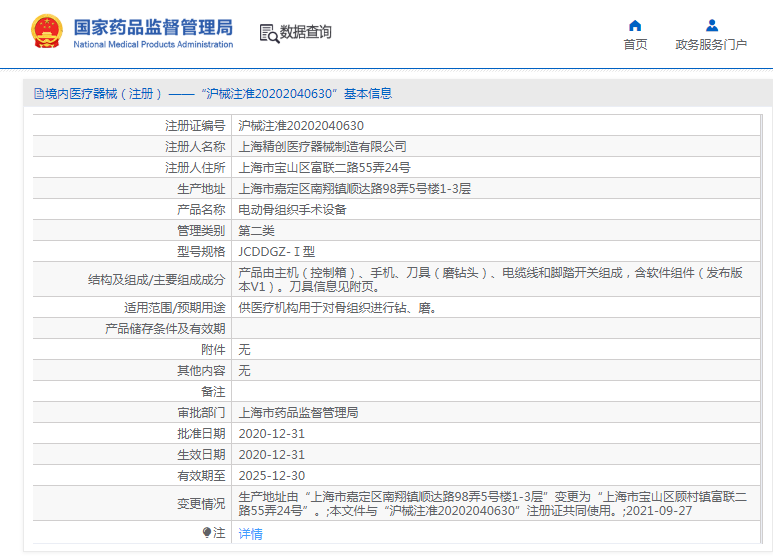Select 生效日期 value 2020-12-31
773x557 pixels.
click(272, 455)
